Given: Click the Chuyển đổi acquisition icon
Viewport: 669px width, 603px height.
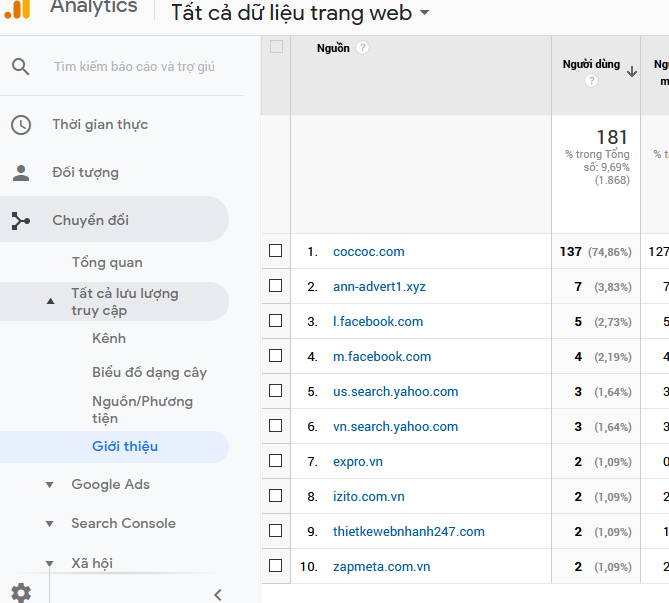Looking at the screenshot, I should pyautogui.click(x=21, y=221).
